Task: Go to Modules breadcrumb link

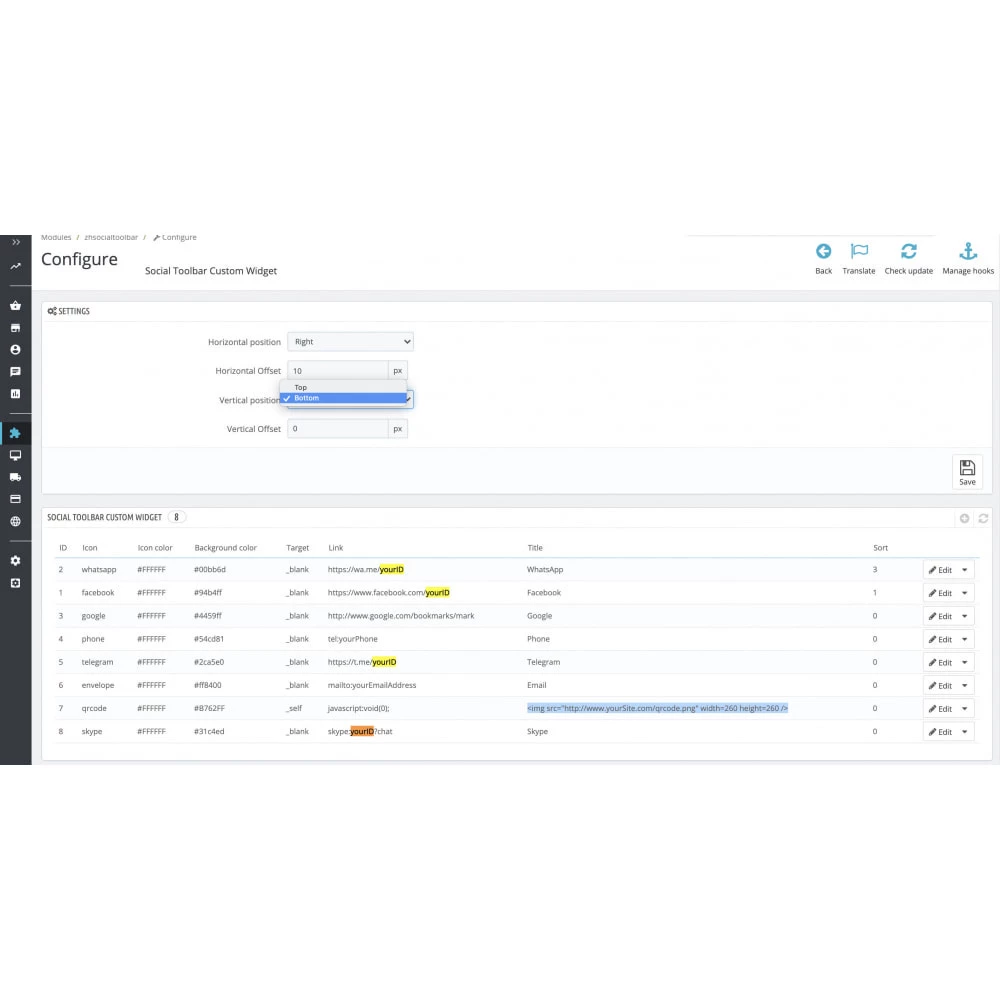Action: point(56,237)
